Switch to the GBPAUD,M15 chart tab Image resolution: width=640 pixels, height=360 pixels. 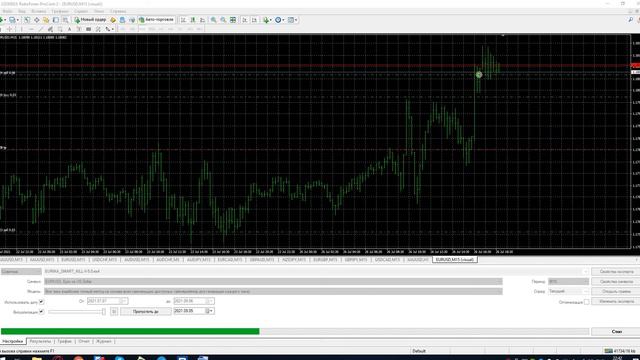(262, 260)
